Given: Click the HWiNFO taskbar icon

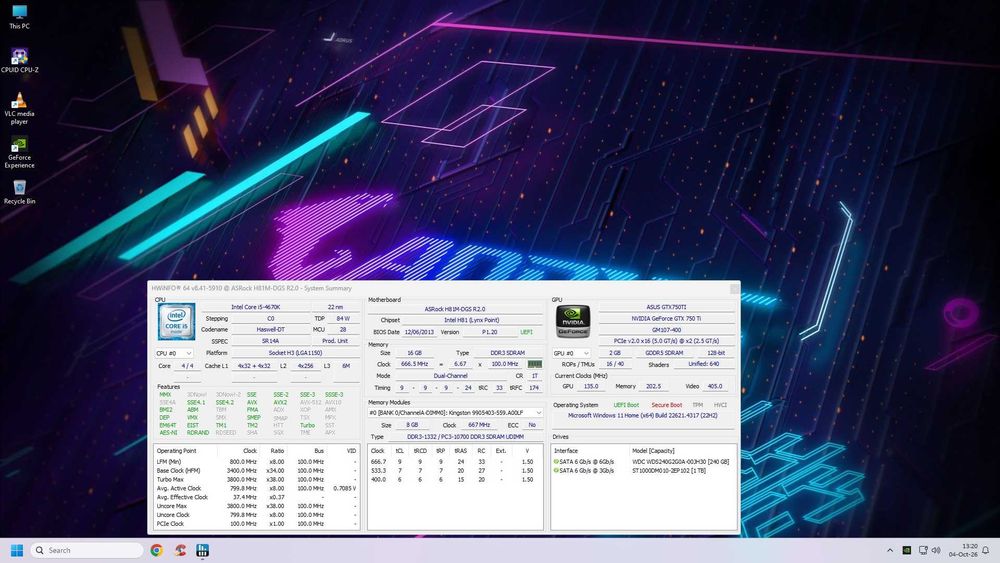Looking at the screenshot, I should (x=203, y=550).
